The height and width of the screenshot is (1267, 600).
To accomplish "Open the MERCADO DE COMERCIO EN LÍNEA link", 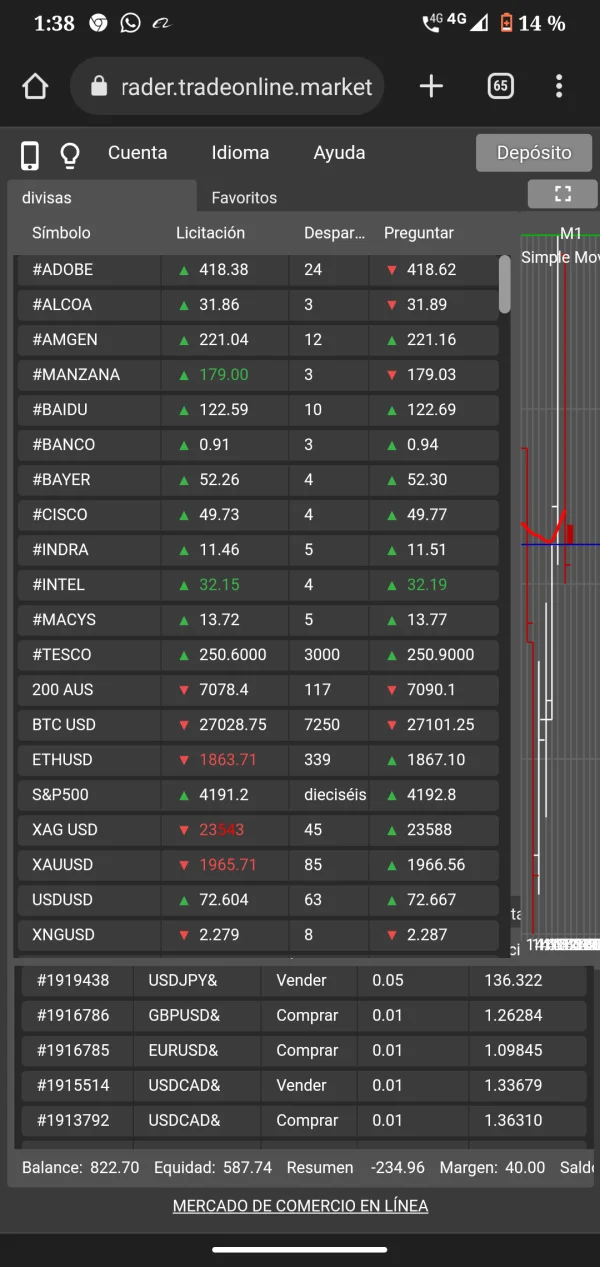I will click(300, 1206).
